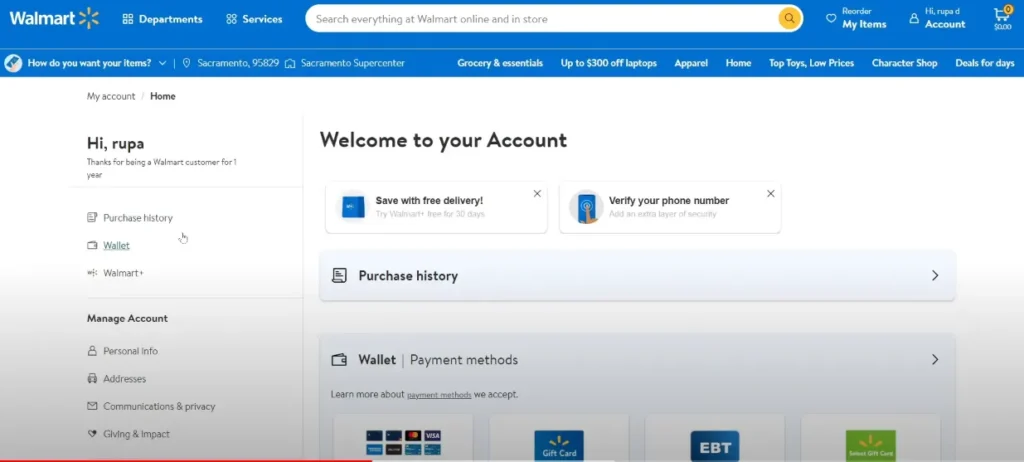Open Wallet in the left sidebar

pos(116,245)
